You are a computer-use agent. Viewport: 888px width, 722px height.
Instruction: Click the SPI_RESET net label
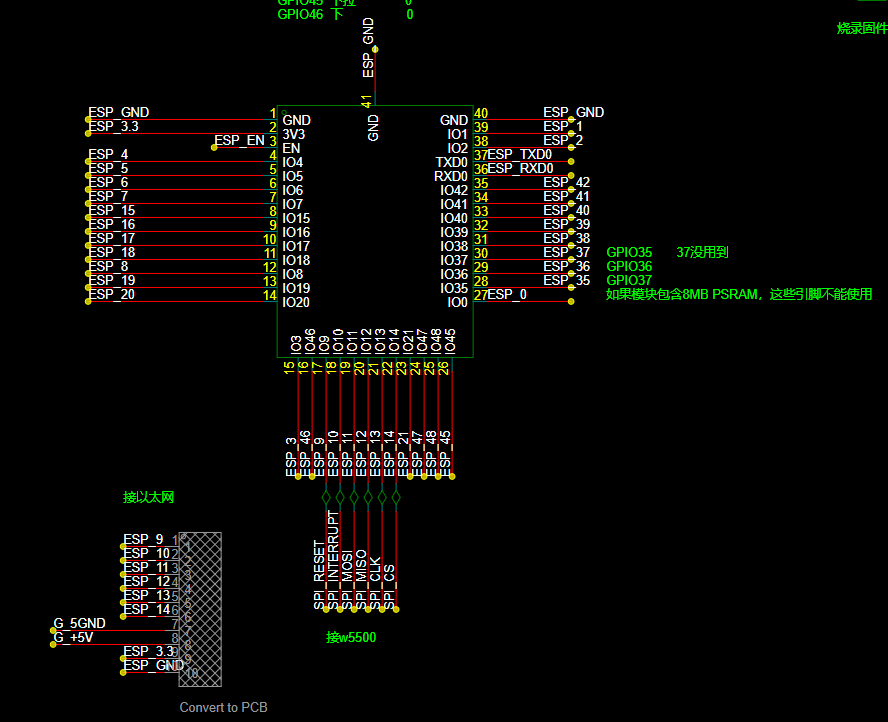[319, 574]
